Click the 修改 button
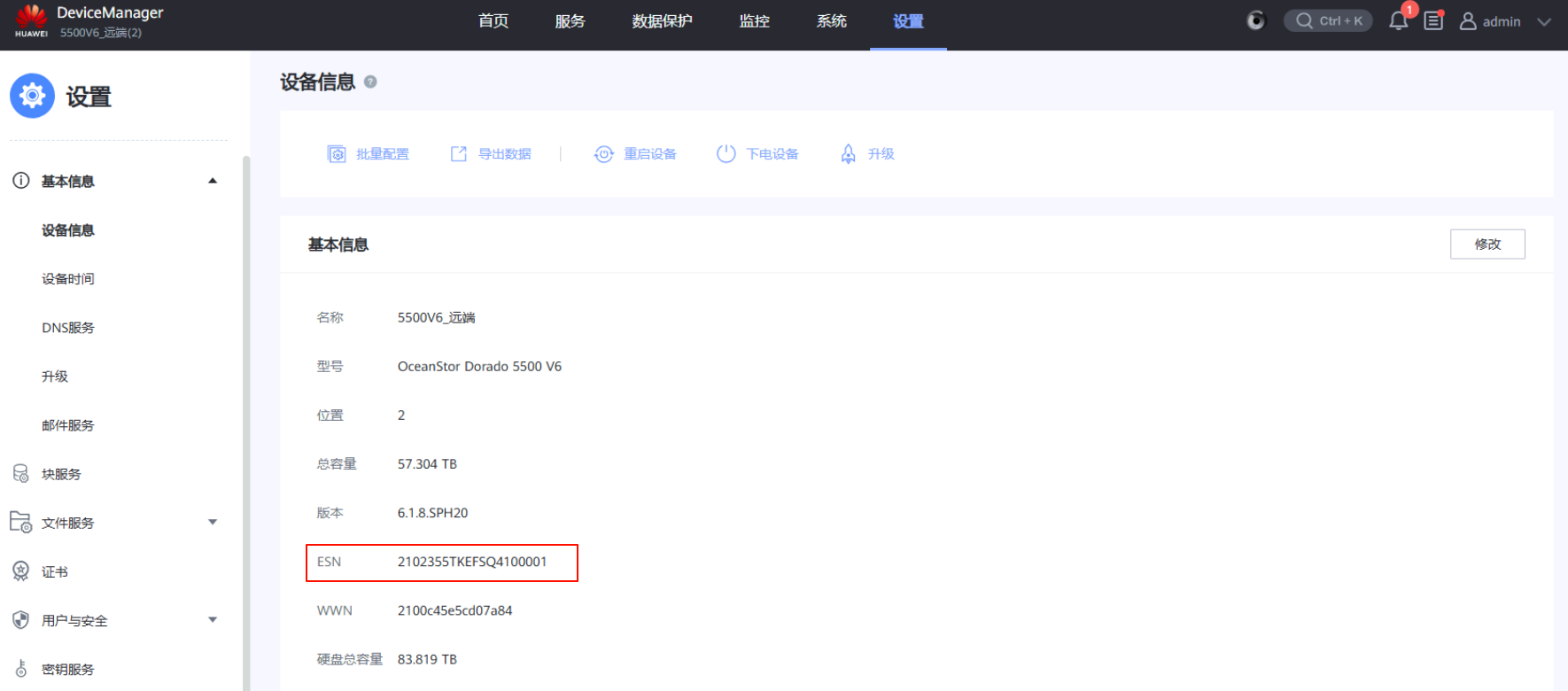This screenshot has width=1568, height=691. pyautogui.click(x=1486, y=245)
